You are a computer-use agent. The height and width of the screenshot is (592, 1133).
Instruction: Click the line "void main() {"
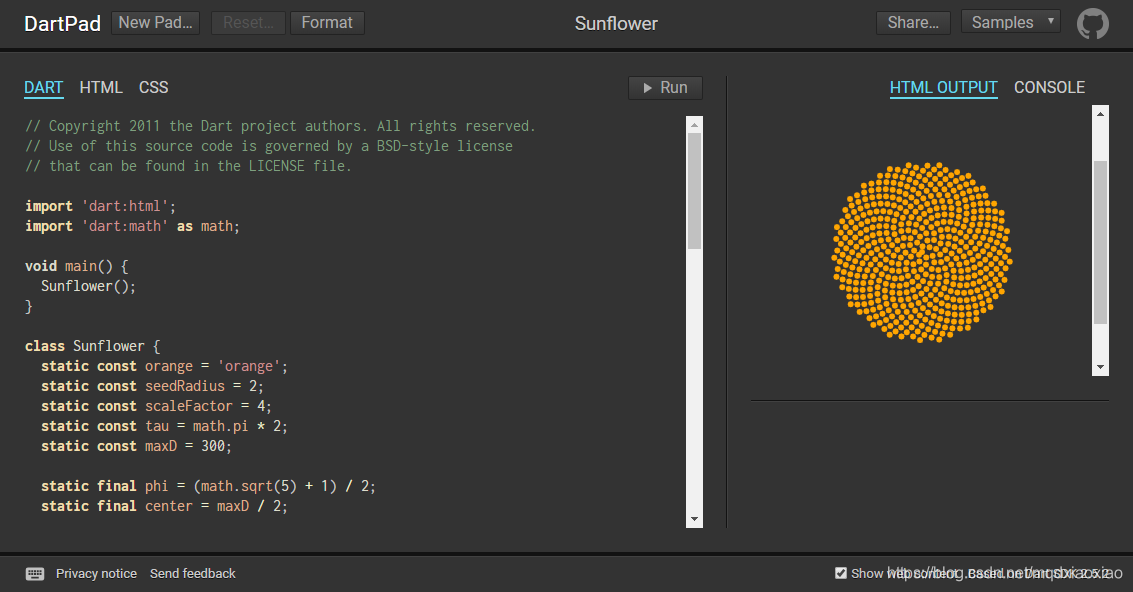77,266
